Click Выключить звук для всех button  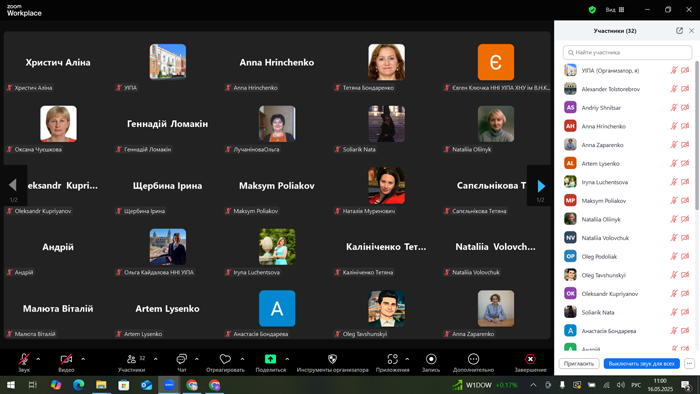[642, 364]
